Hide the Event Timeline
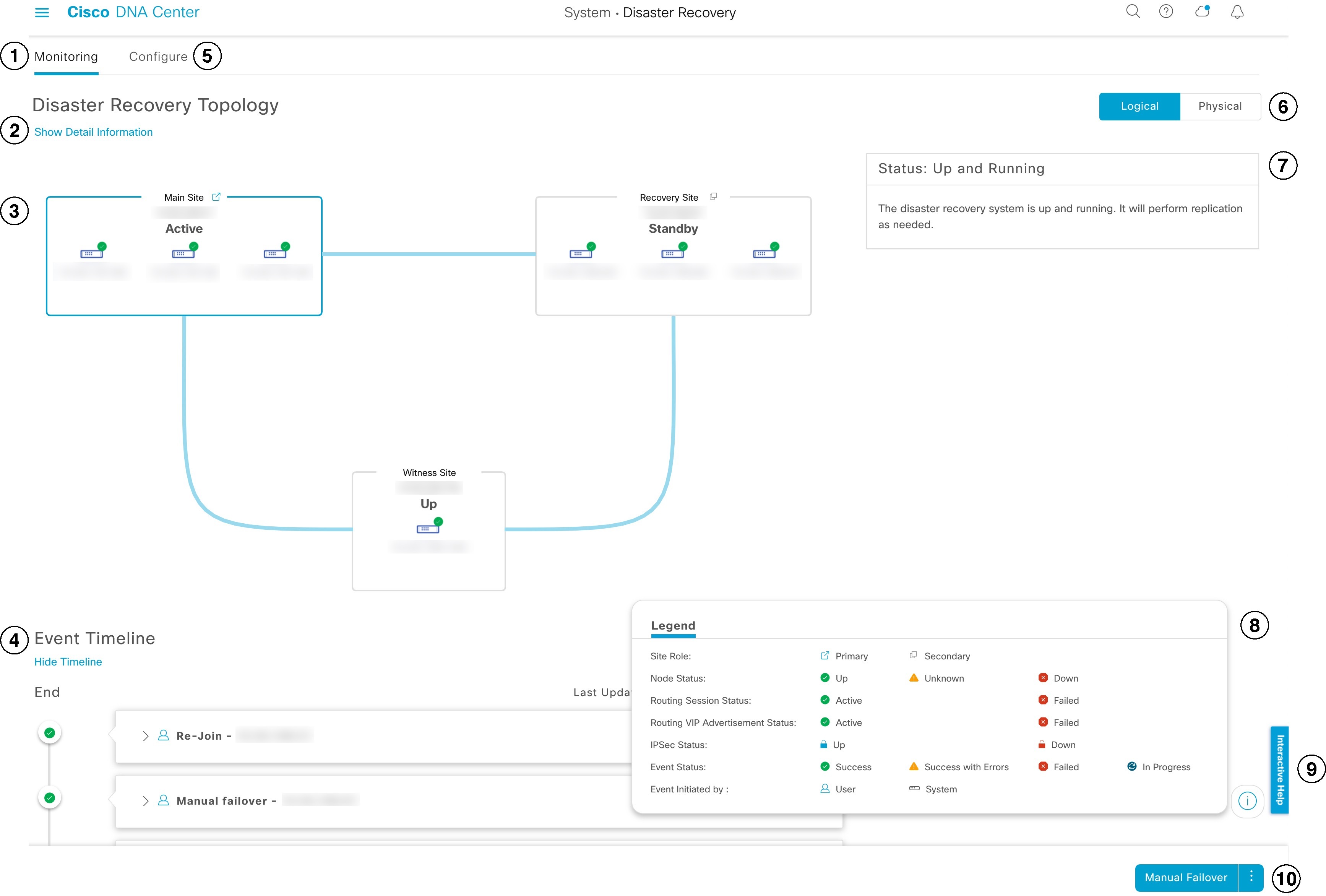This screenshot has width=1326, height=896. pos(68,661)
